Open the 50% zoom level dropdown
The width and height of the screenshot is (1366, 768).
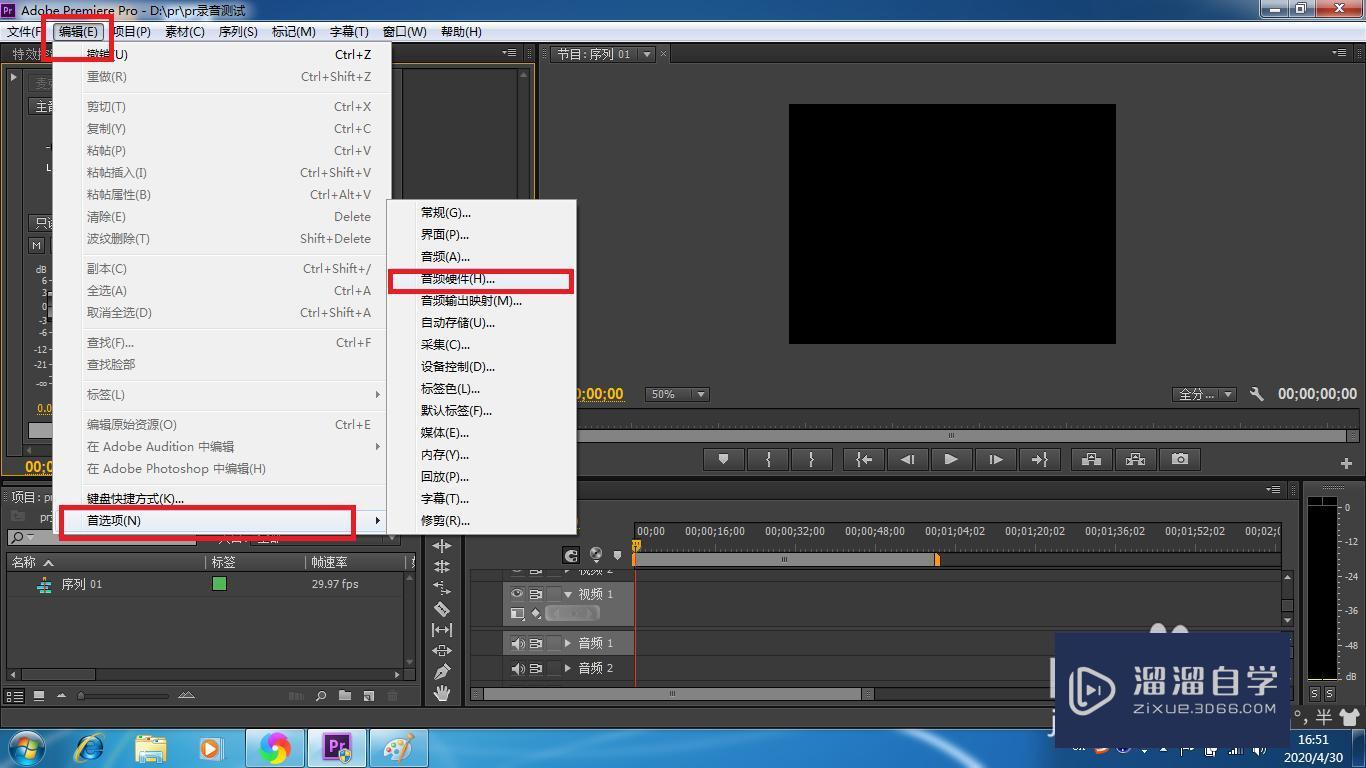677,394
